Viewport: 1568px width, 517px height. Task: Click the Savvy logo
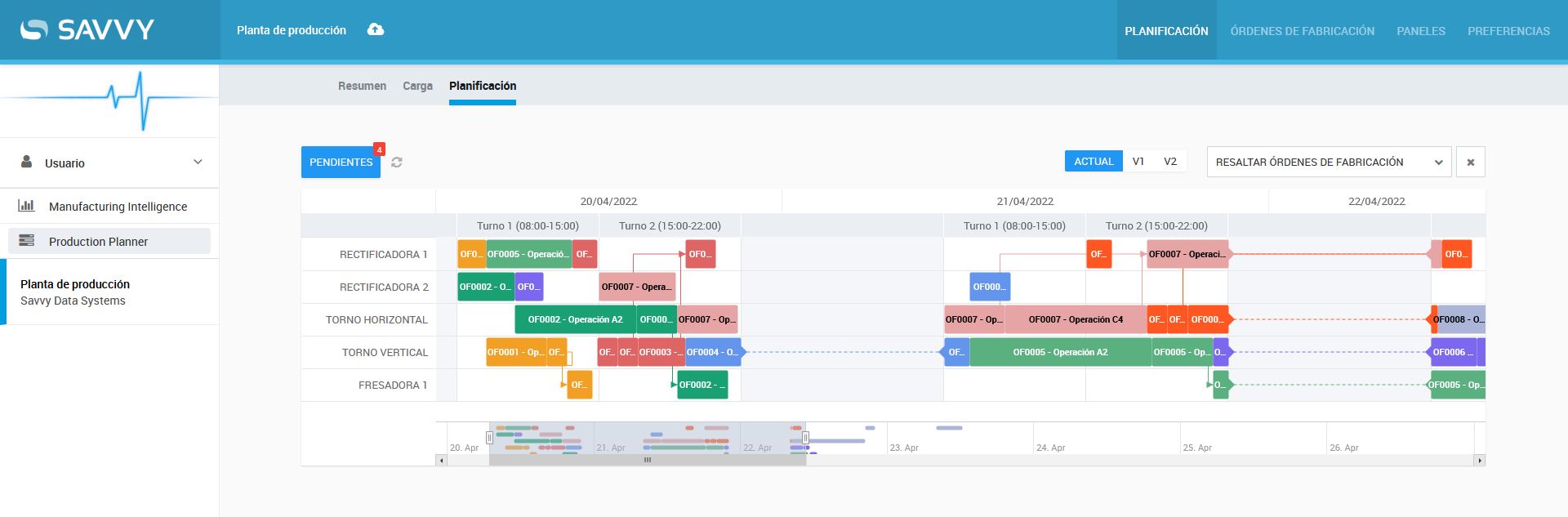click(87, 30)
